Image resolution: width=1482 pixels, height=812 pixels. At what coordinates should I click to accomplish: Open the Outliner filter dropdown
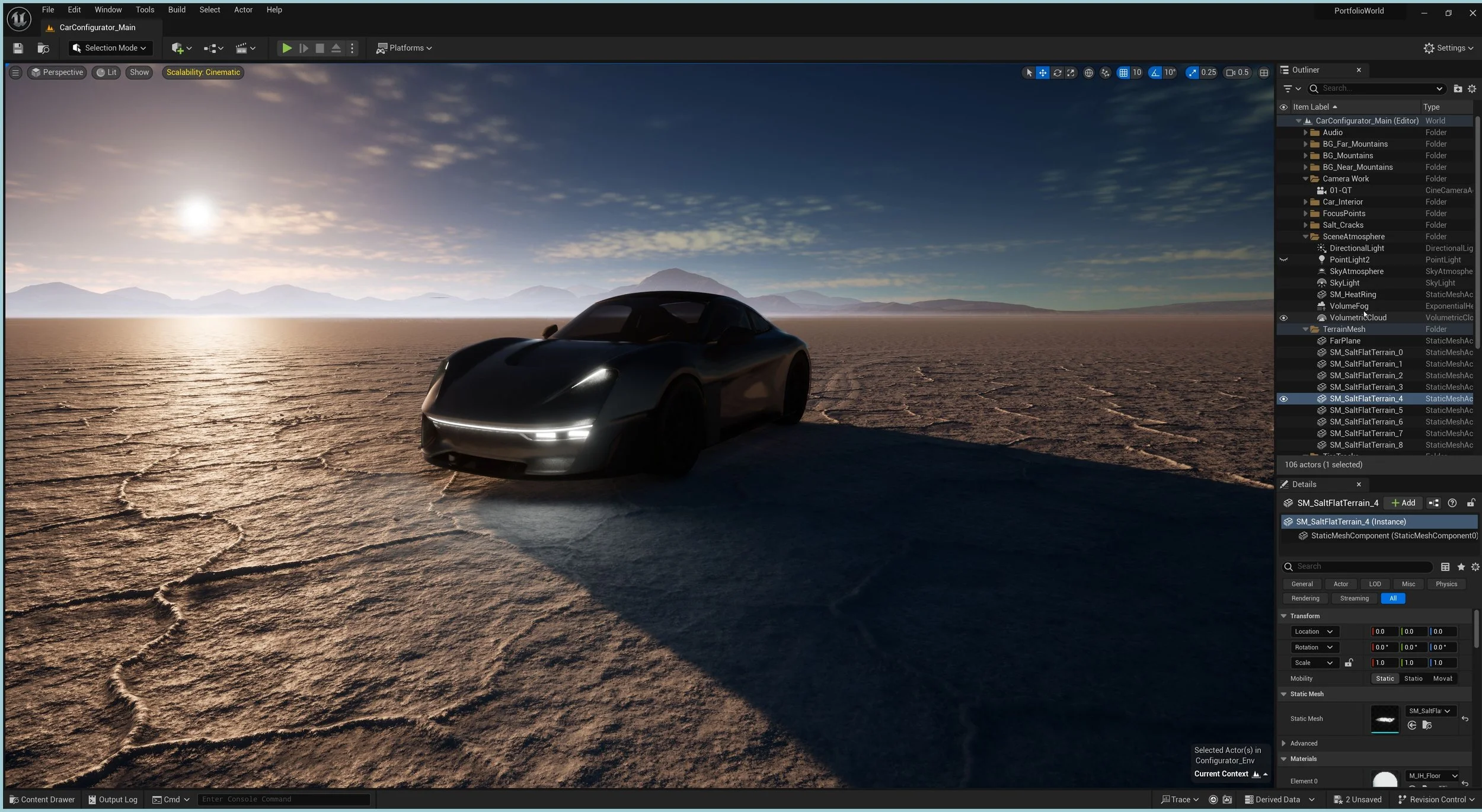(1292, 88)
